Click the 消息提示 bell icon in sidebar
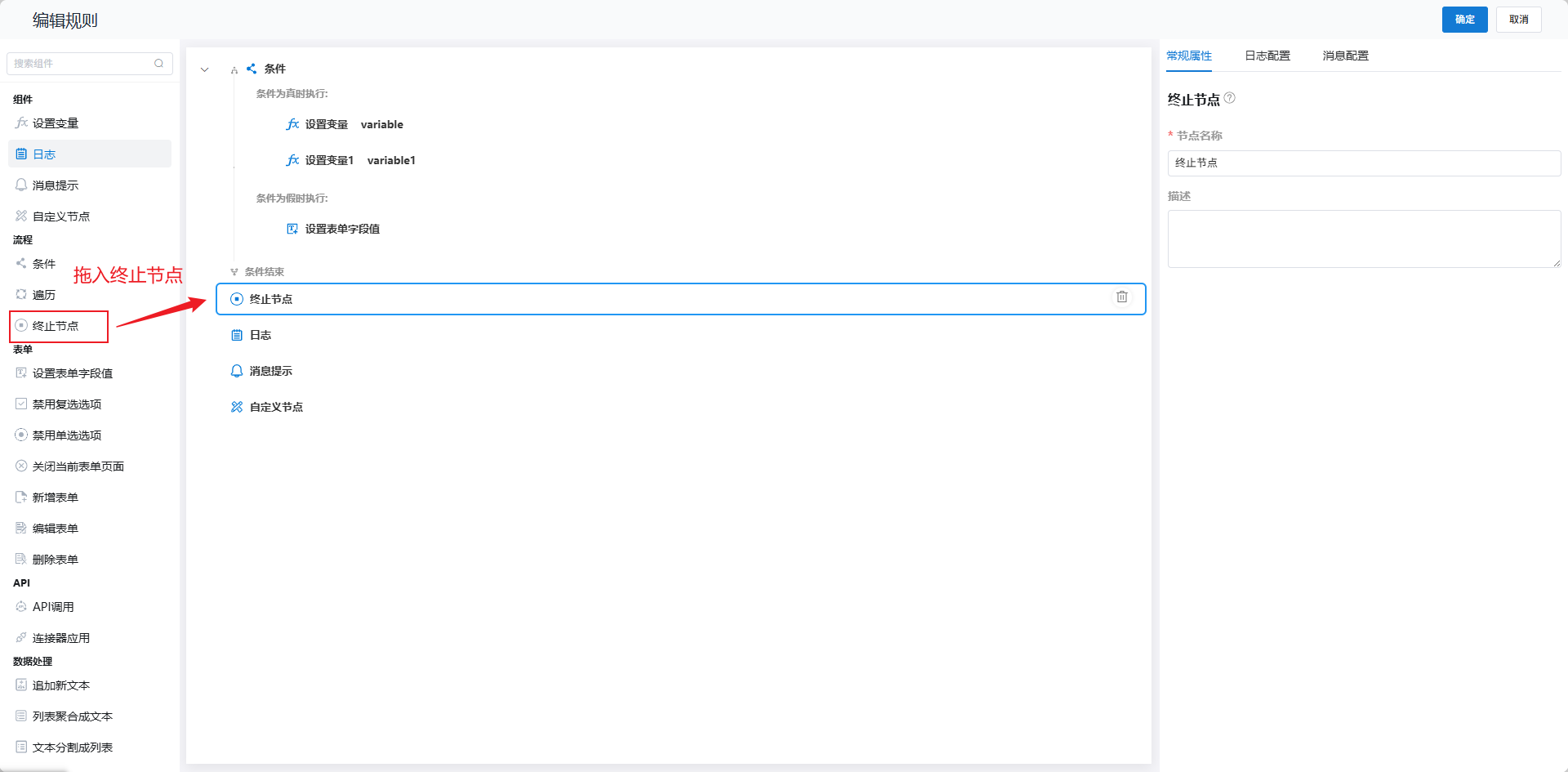Viewport: 1568px width, 772px height. [21, 185]
